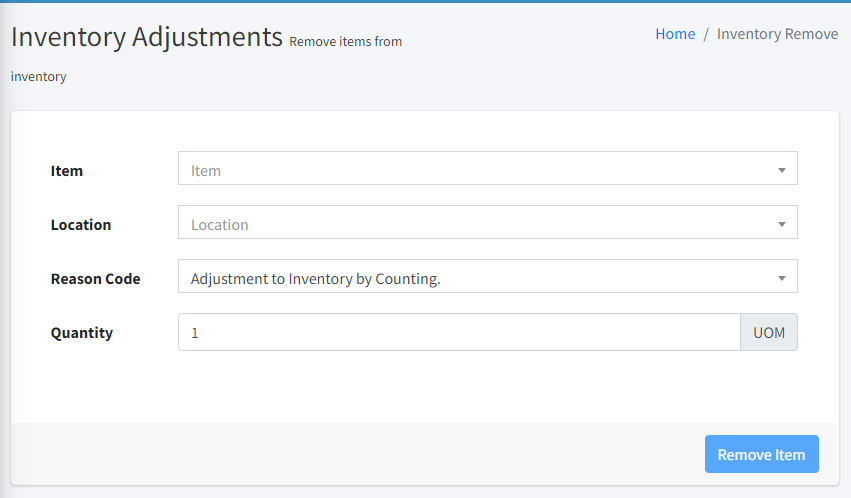Click the breadcrumb slash separator
The width and height of the screenshot is (851, 498).
(706, 34)
